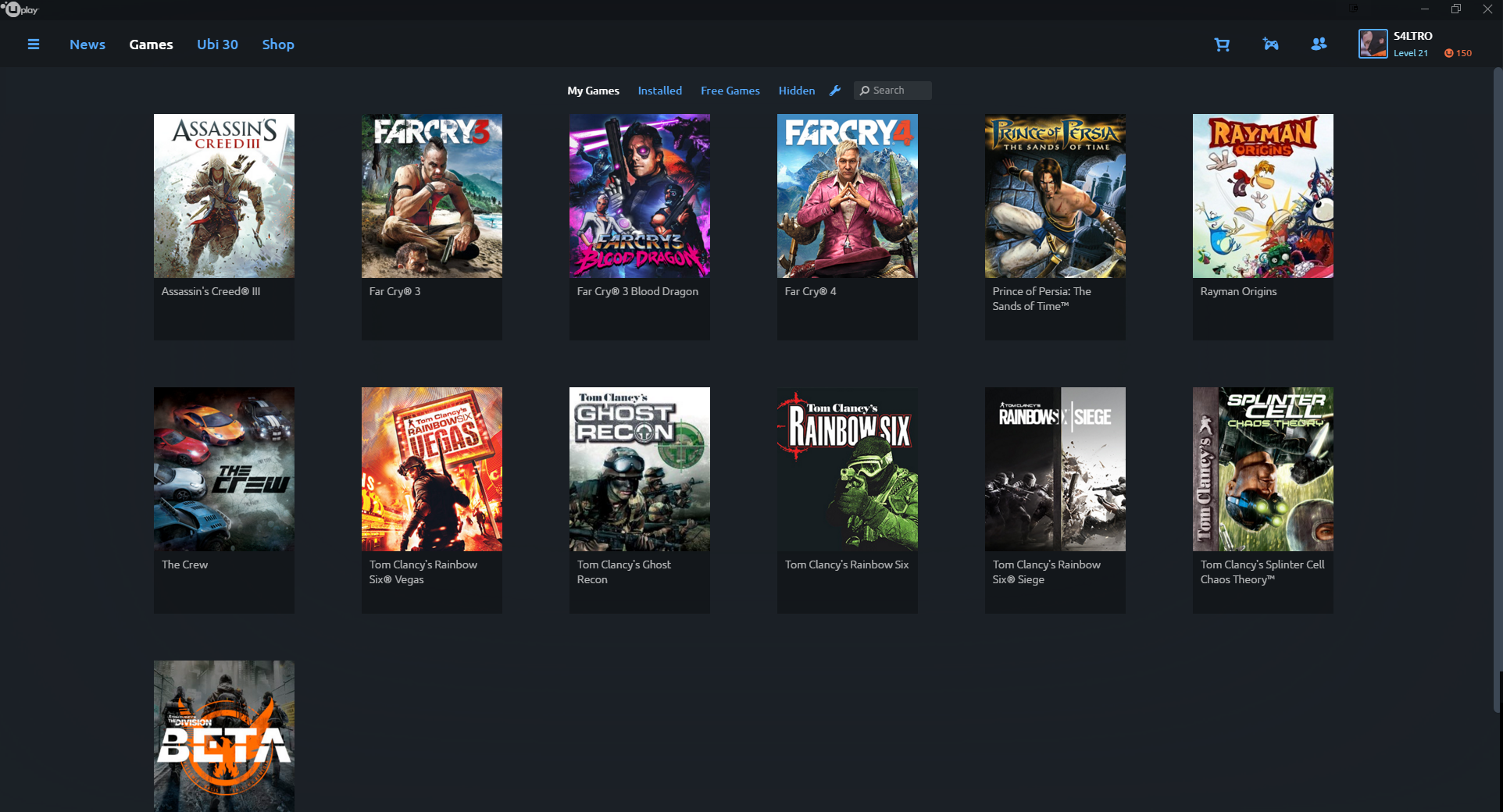Click the Uplay logo
This screenshot has height=812, width=1503.
[x=20, y=9]
